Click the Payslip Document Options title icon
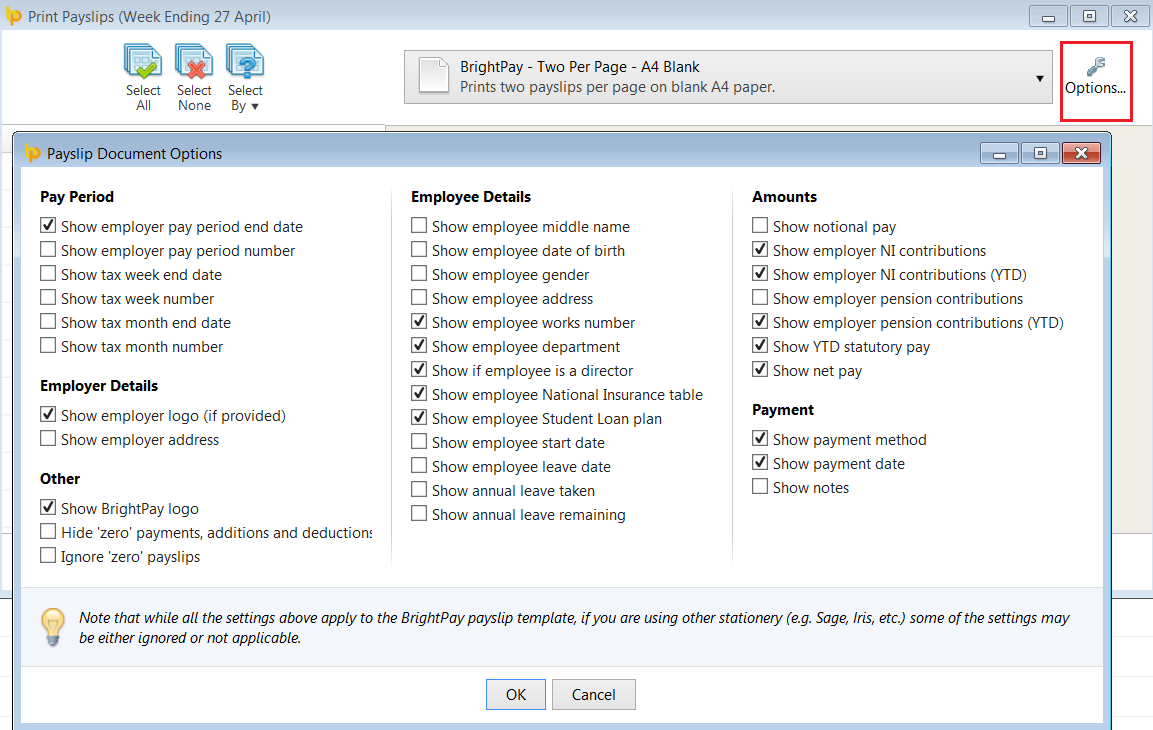 coord(32,153)
